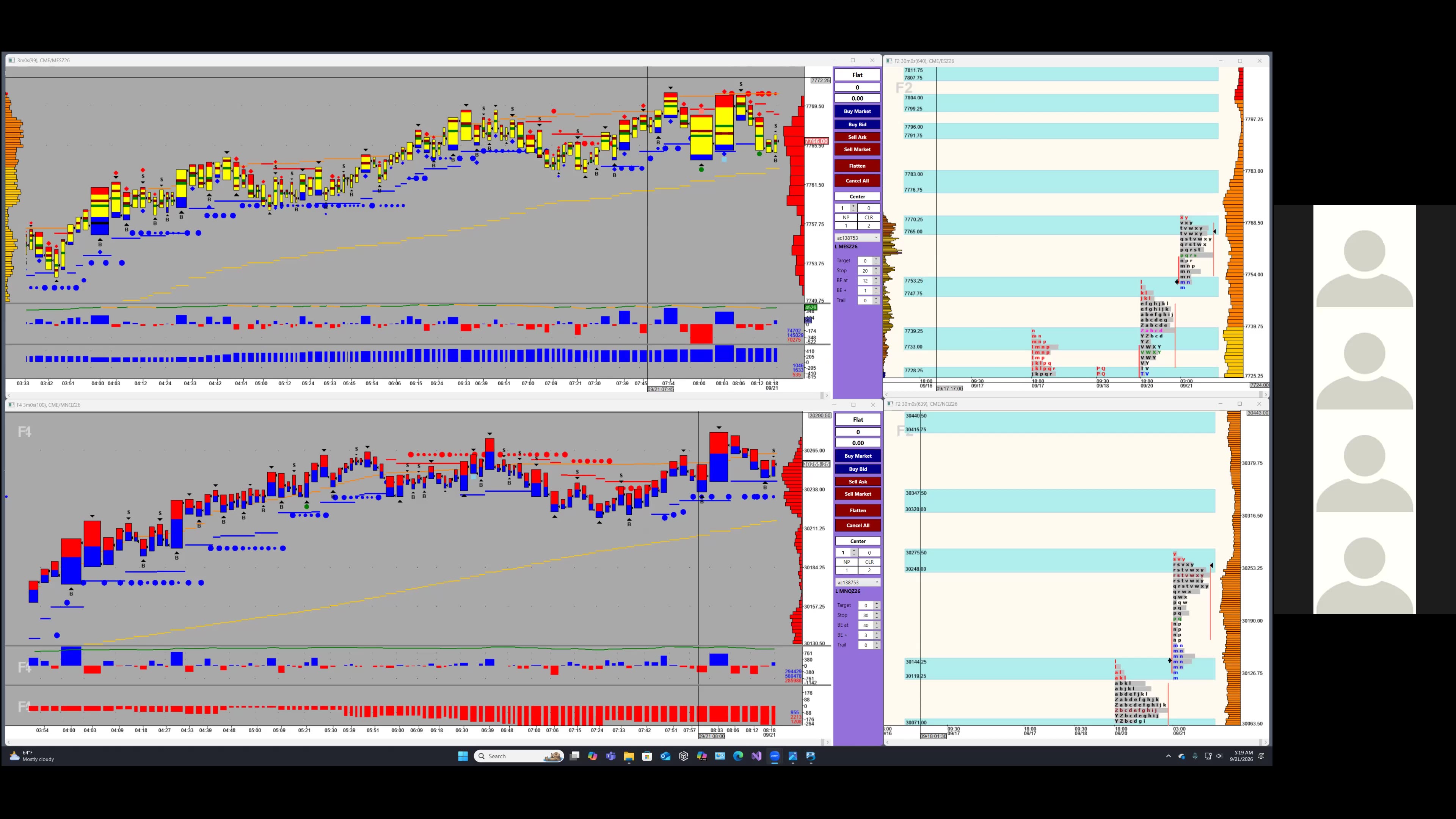This screenshot has width=1456, height=819.
Task: Click the ESZ26 profile window title icon
Action: (x=889, y=61)
